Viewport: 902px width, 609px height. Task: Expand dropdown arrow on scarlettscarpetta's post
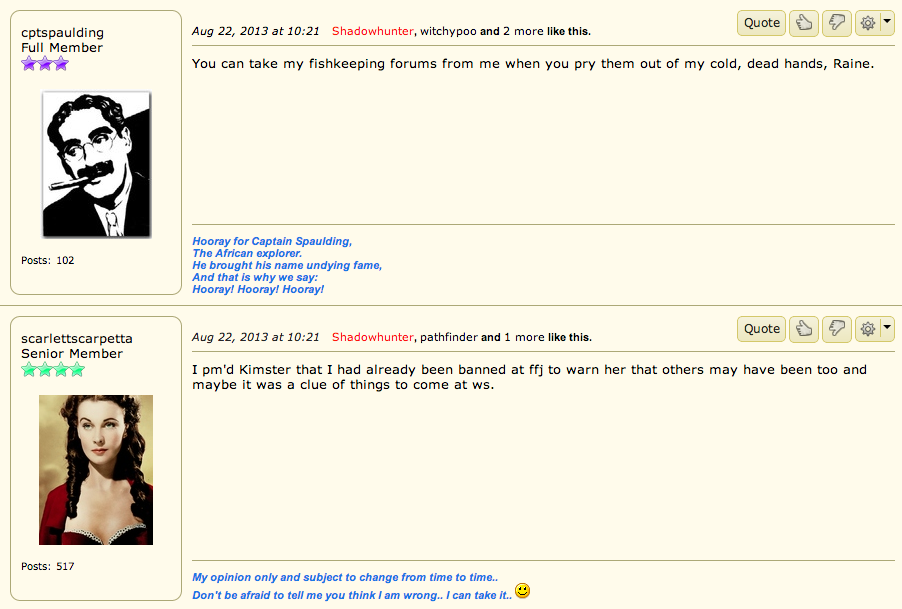887,328
